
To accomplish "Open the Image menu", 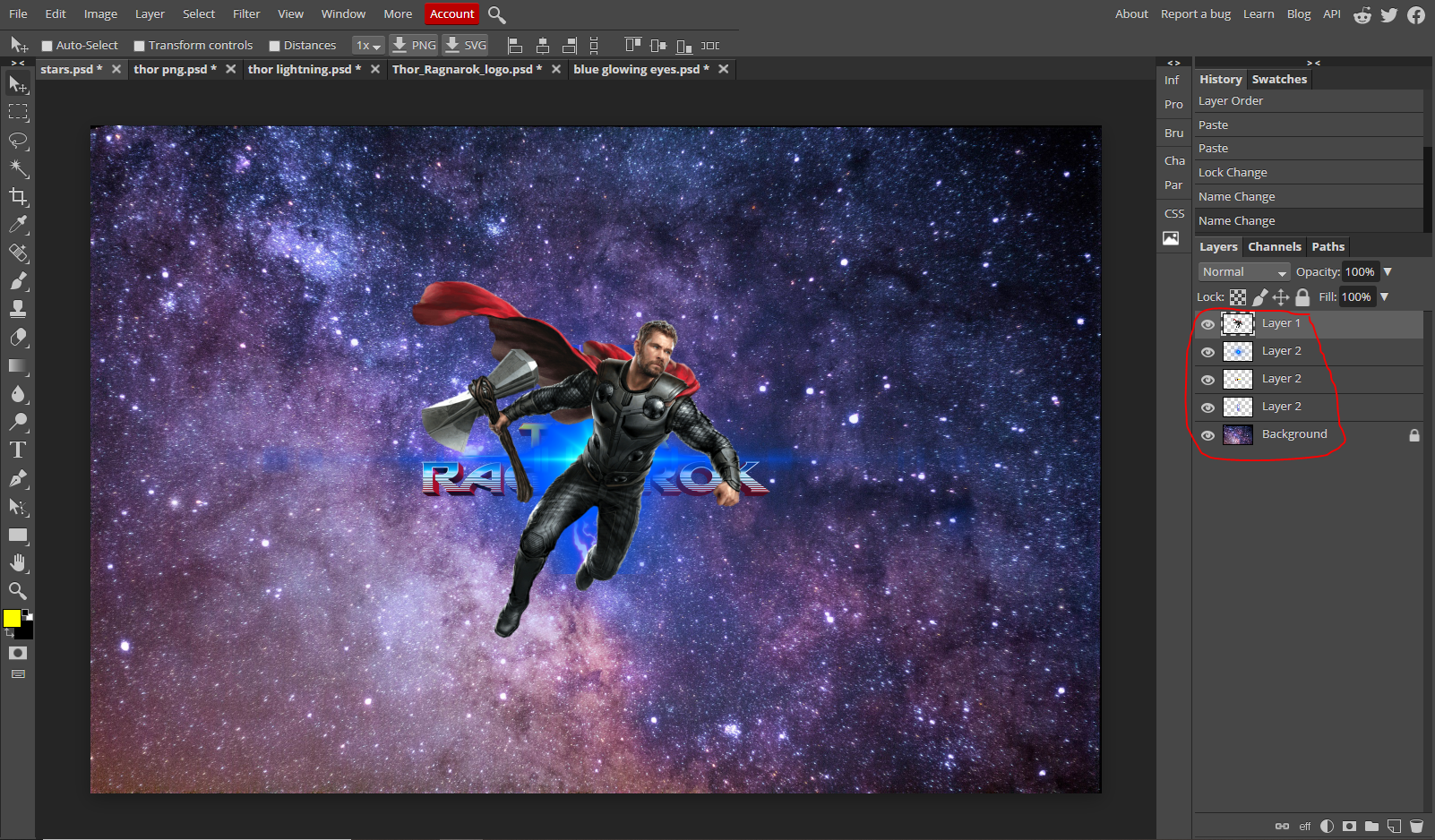I will (x=100, y=14).
